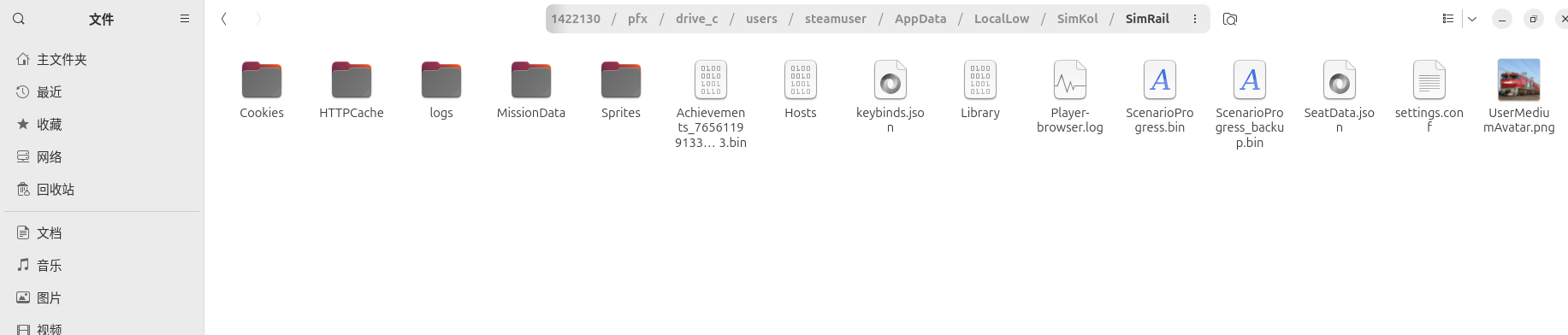Open 网络 in sidebar
This screenshot has height=335, width=1568.
(102, 157)
